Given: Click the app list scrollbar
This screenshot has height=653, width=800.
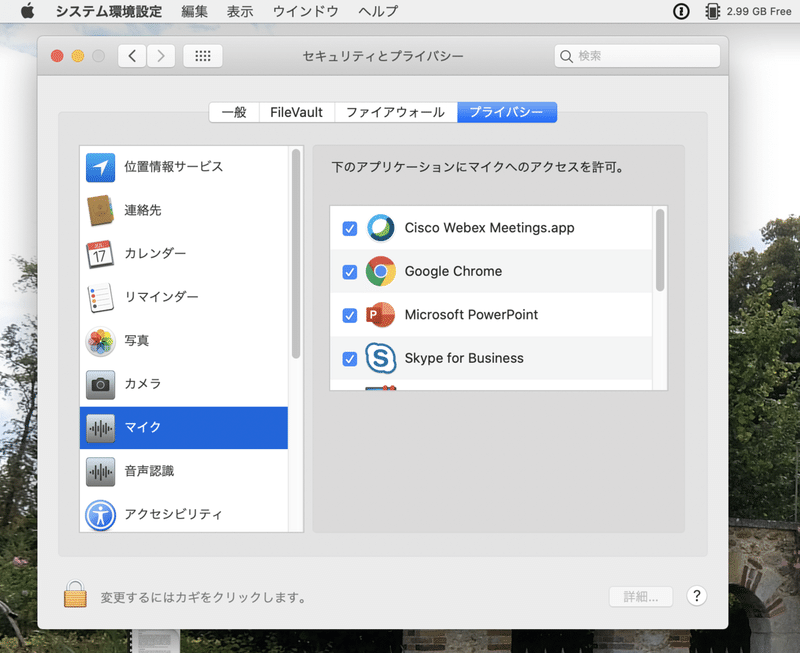Looking at the screenshot, I should coord(660,250).
